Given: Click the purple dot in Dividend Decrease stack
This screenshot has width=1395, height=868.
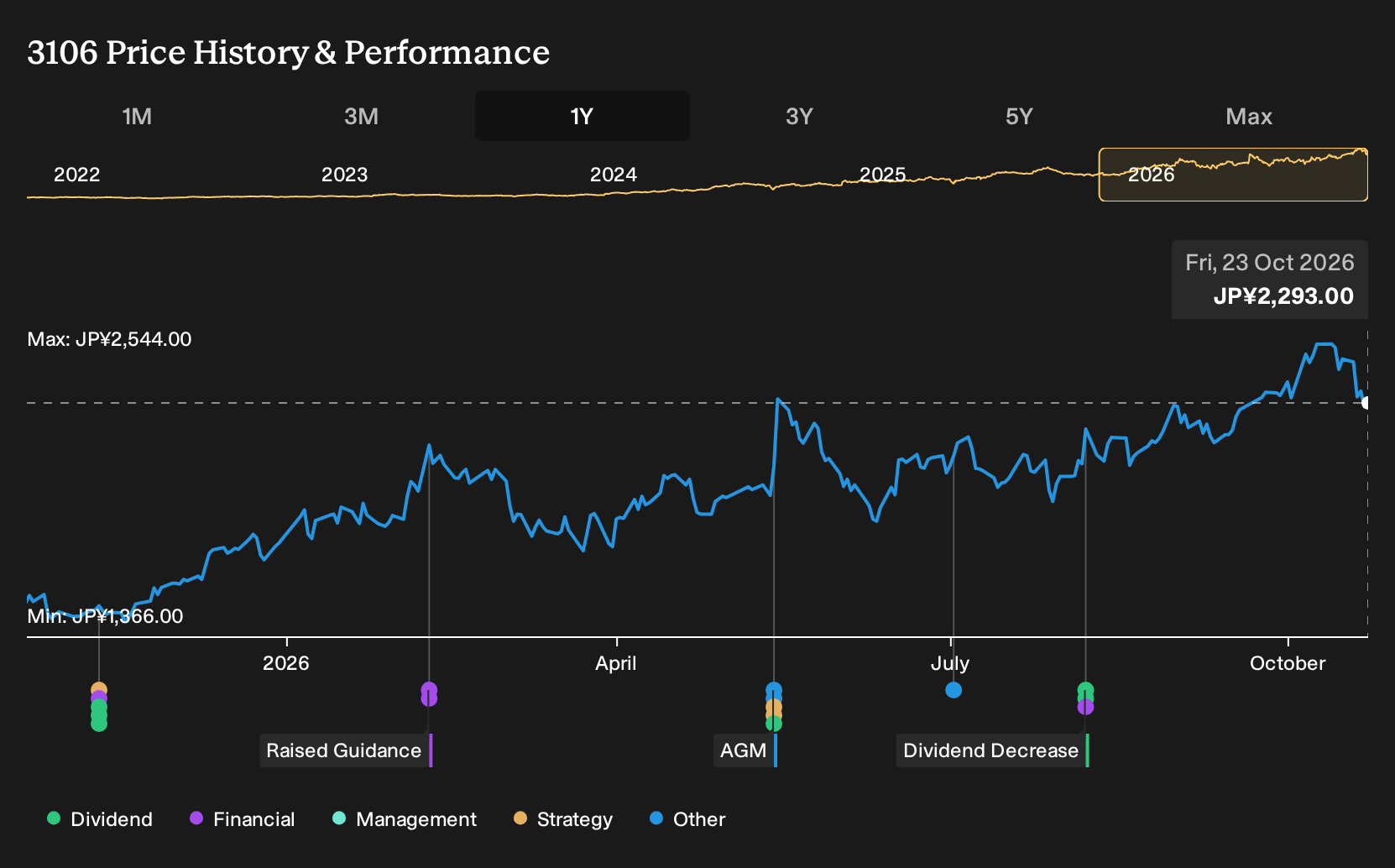Looking at the screenshot, I should pos(1085,707).
